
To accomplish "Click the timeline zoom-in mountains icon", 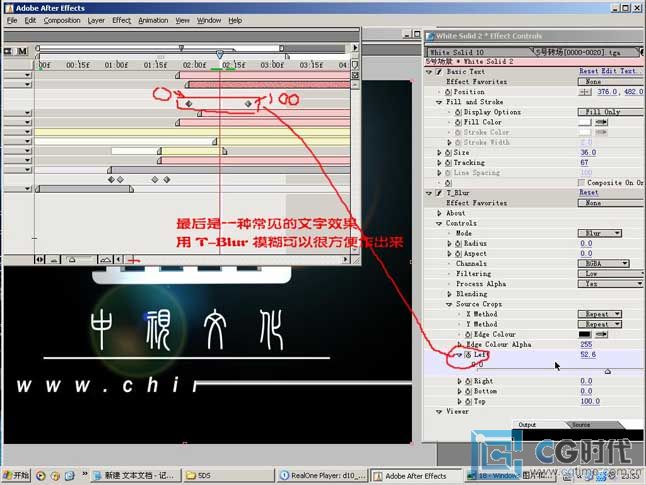I will coord(105,260).
